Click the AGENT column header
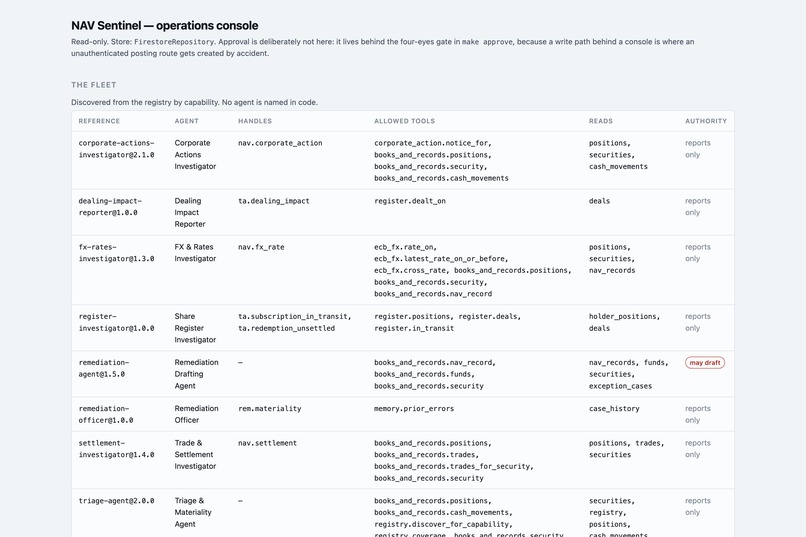Viewport: 806px width, 537px height. [187, 121]
